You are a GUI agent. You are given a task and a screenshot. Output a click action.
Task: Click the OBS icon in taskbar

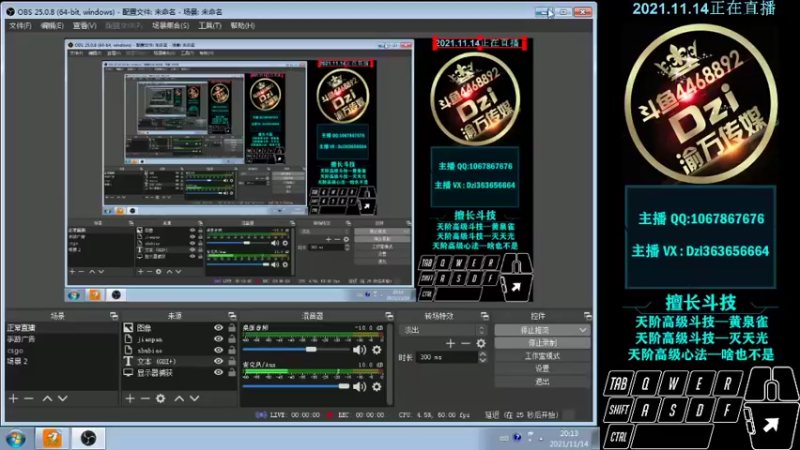88,438
